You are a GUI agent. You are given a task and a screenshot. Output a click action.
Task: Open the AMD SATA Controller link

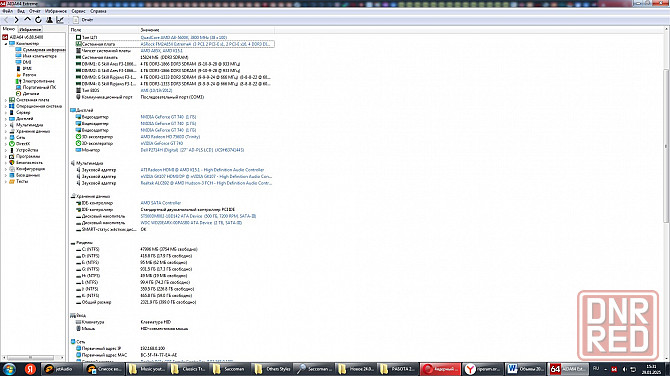161,203
